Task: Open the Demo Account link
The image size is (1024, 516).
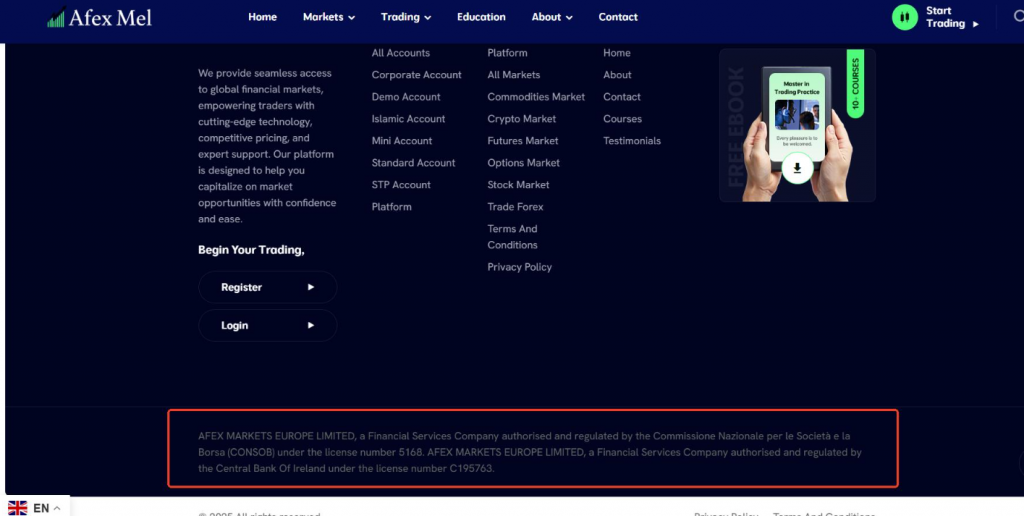Action: tap(406, 97)
